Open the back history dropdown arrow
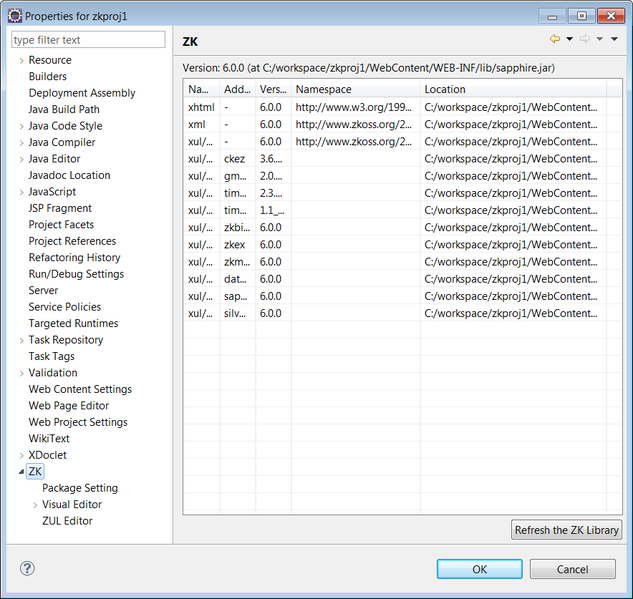 [x=570, y=39]
